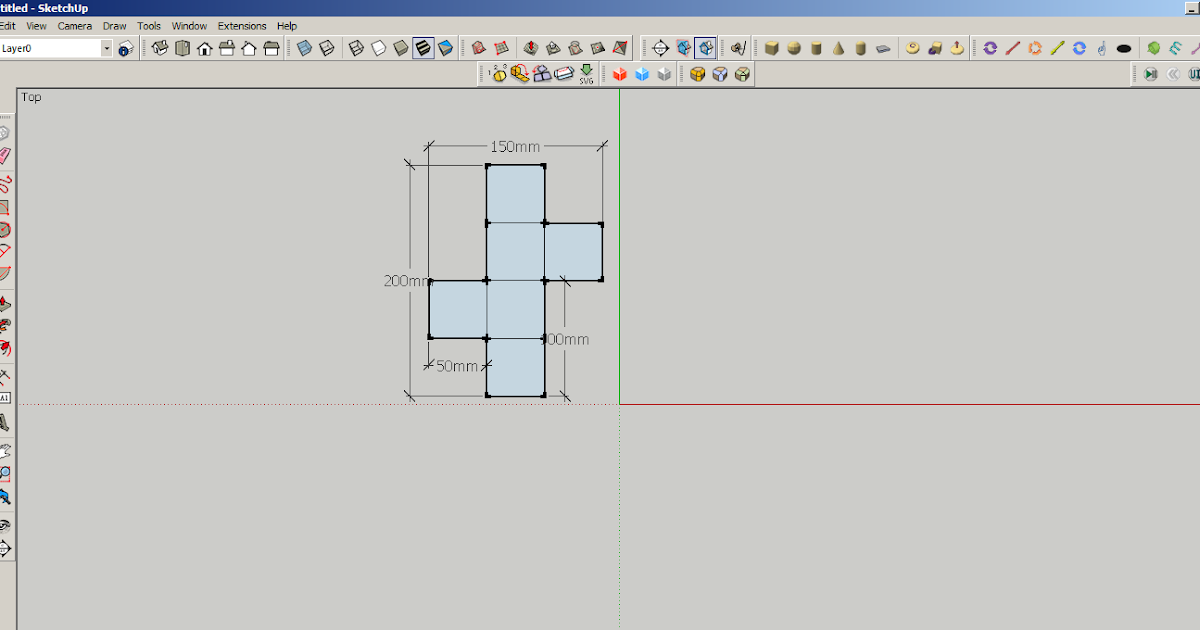Screen dimensions: 1200x630
Task: Switch to Right view icon
Action: coord(226,48)
